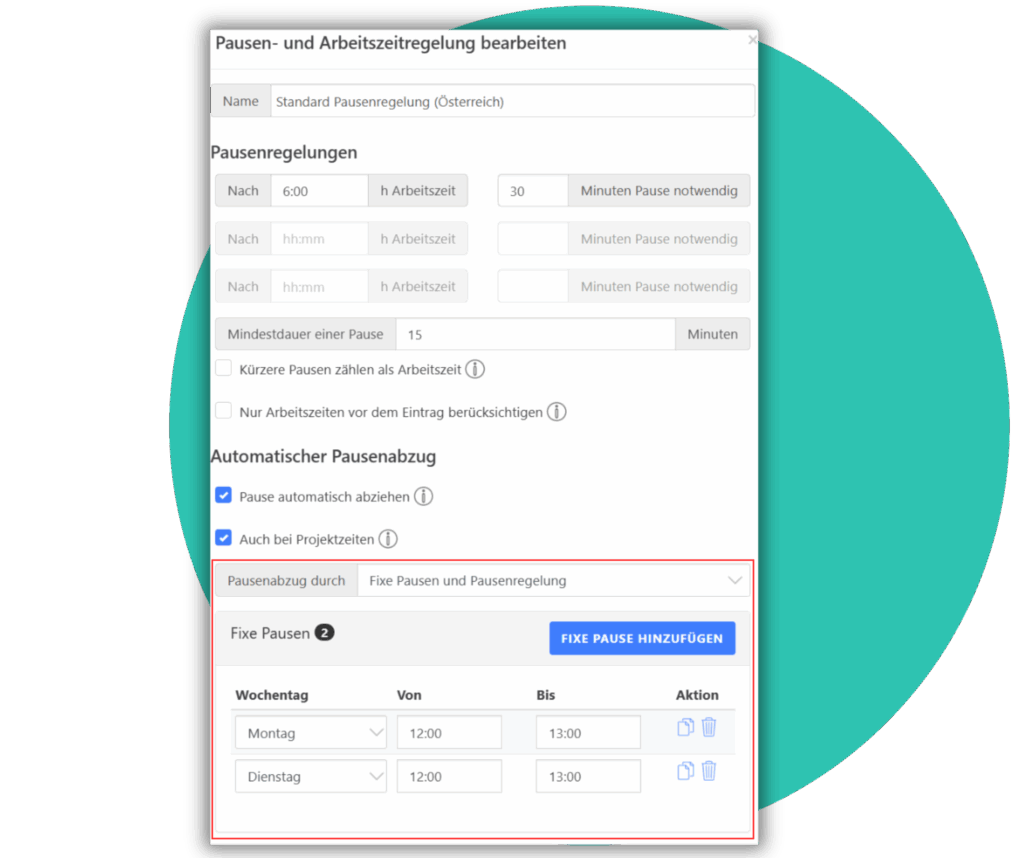The height and width of the screenshot is (858, 1030).
Task: Close the Pausen- und Arbeitszeitregelung dialog
Action: 752,40
